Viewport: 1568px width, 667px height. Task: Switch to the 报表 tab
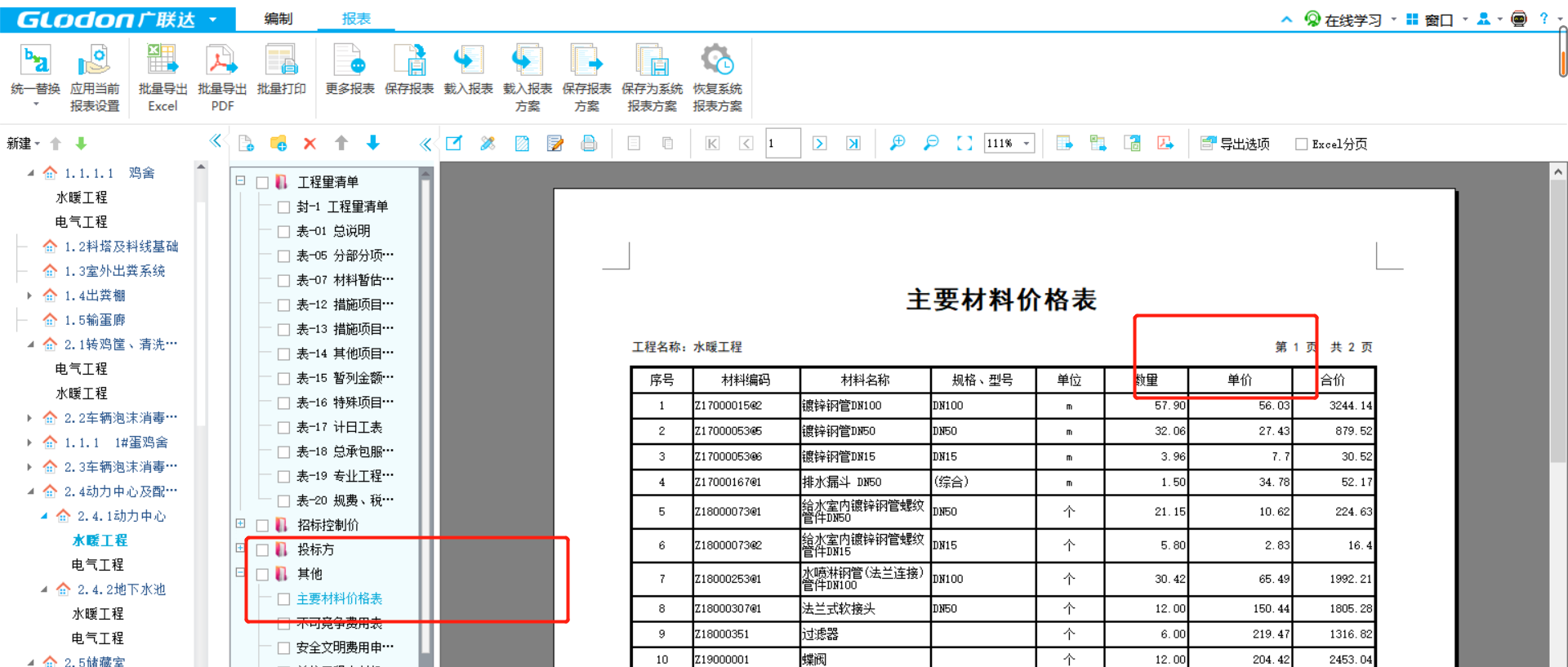[x=356, y=18]
